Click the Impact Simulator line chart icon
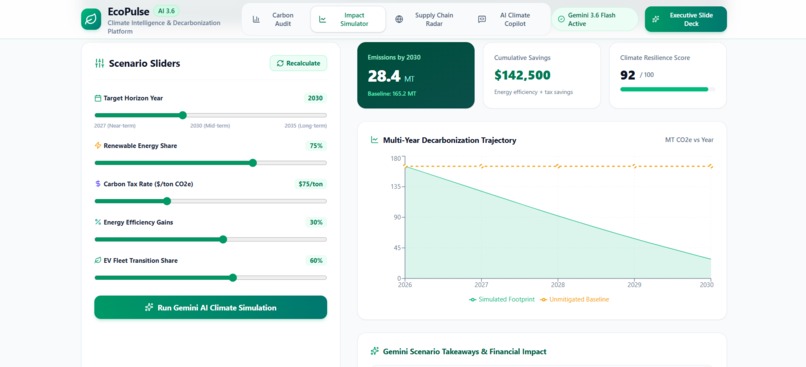The height and width of the screenshot is (367, 806). coord(322,20)
